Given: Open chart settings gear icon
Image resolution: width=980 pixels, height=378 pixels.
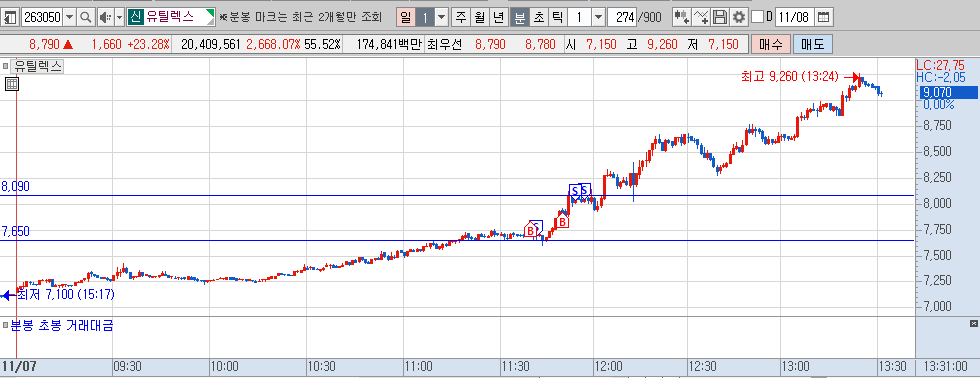Looking at the screenshot, I should click(x=739, y=17).
